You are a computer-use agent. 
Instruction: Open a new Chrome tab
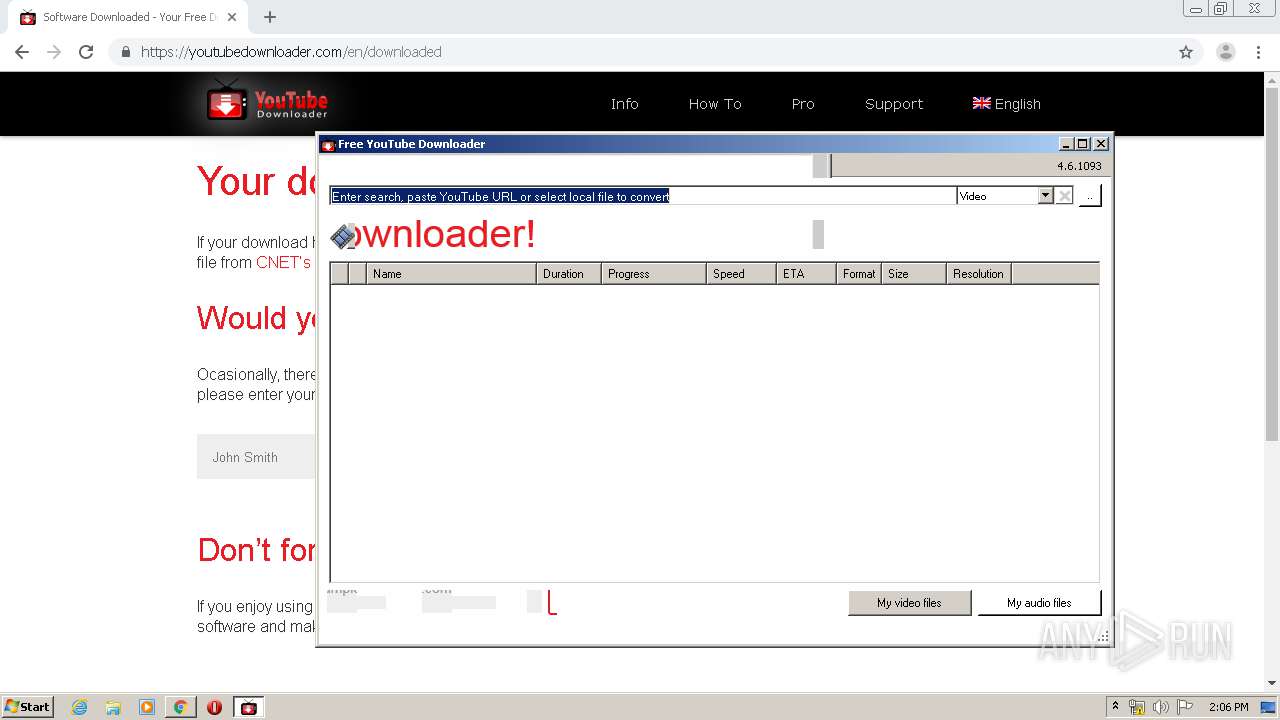pyautogui.click(x=270, y=17)
